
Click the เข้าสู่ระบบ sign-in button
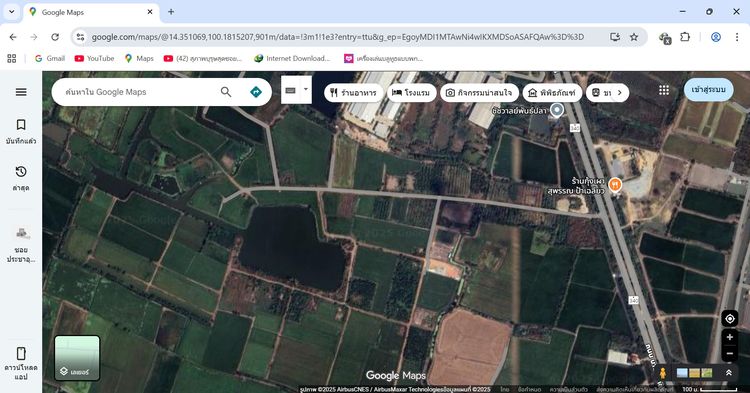coord(708,90)
